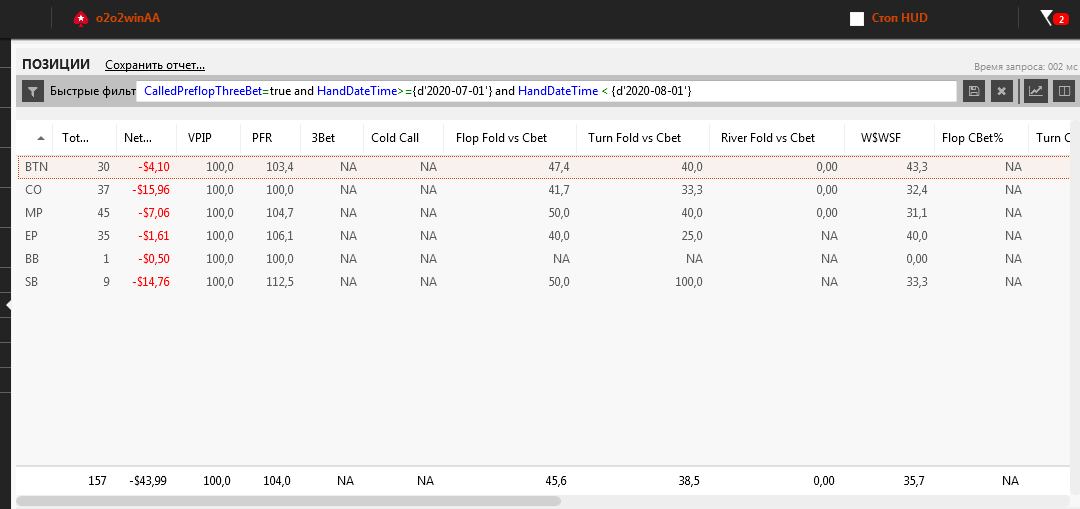1080x509 pixels.
Task: Click the horizontal scrollbar at the bottom
Action: (289, 501)
